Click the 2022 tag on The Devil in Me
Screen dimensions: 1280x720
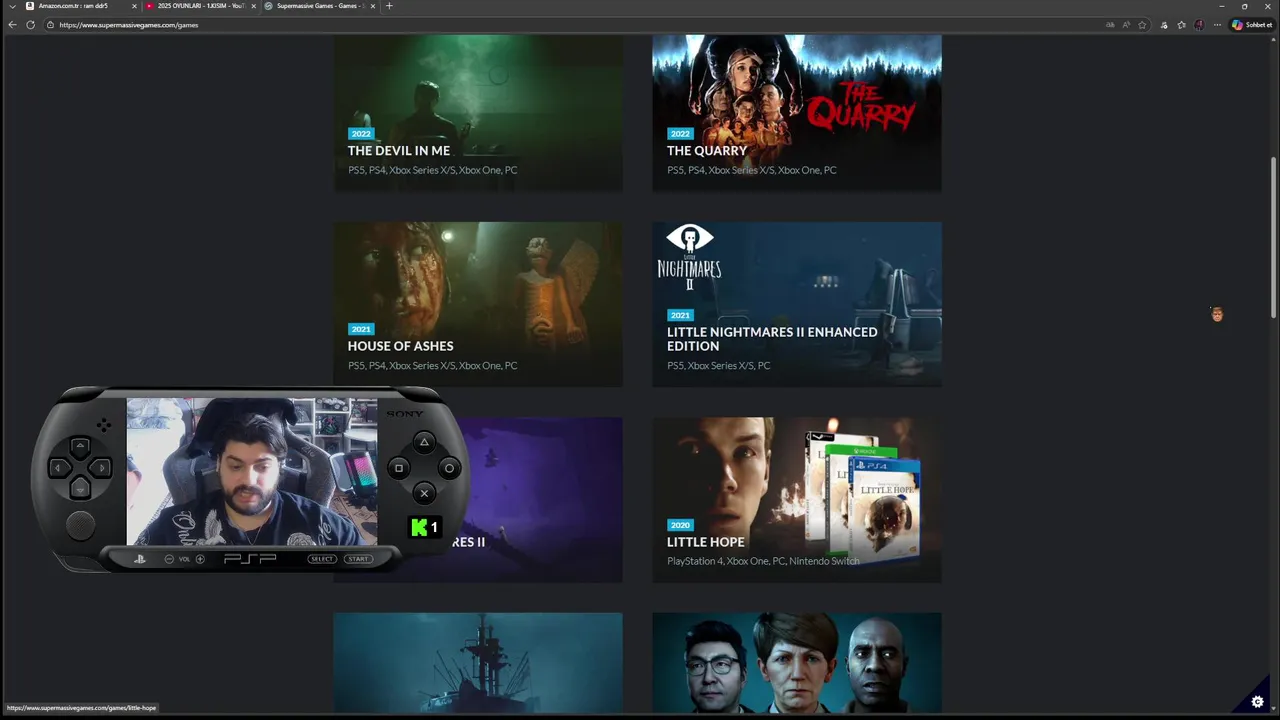(361, 134)
